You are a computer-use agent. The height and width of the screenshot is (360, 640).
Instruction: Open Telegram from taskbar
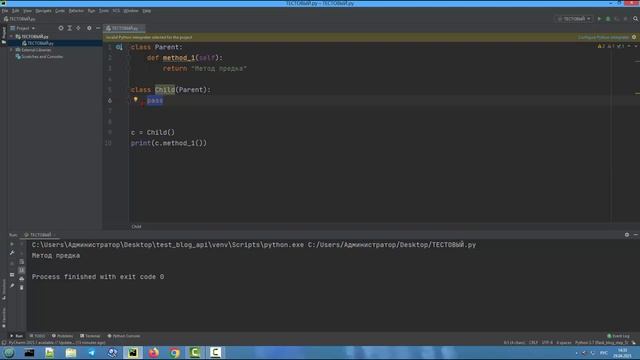tap(91, 353)
